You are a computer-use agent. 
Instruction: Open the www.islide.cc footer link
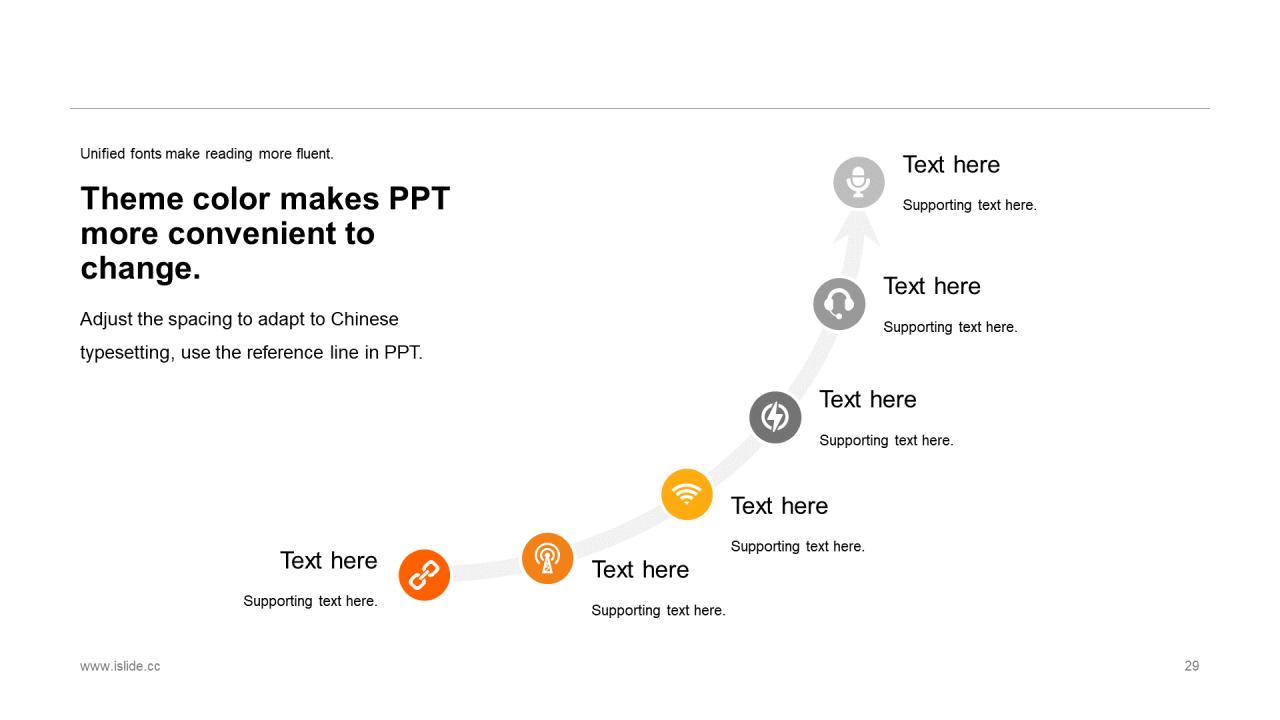coord(120,666)
